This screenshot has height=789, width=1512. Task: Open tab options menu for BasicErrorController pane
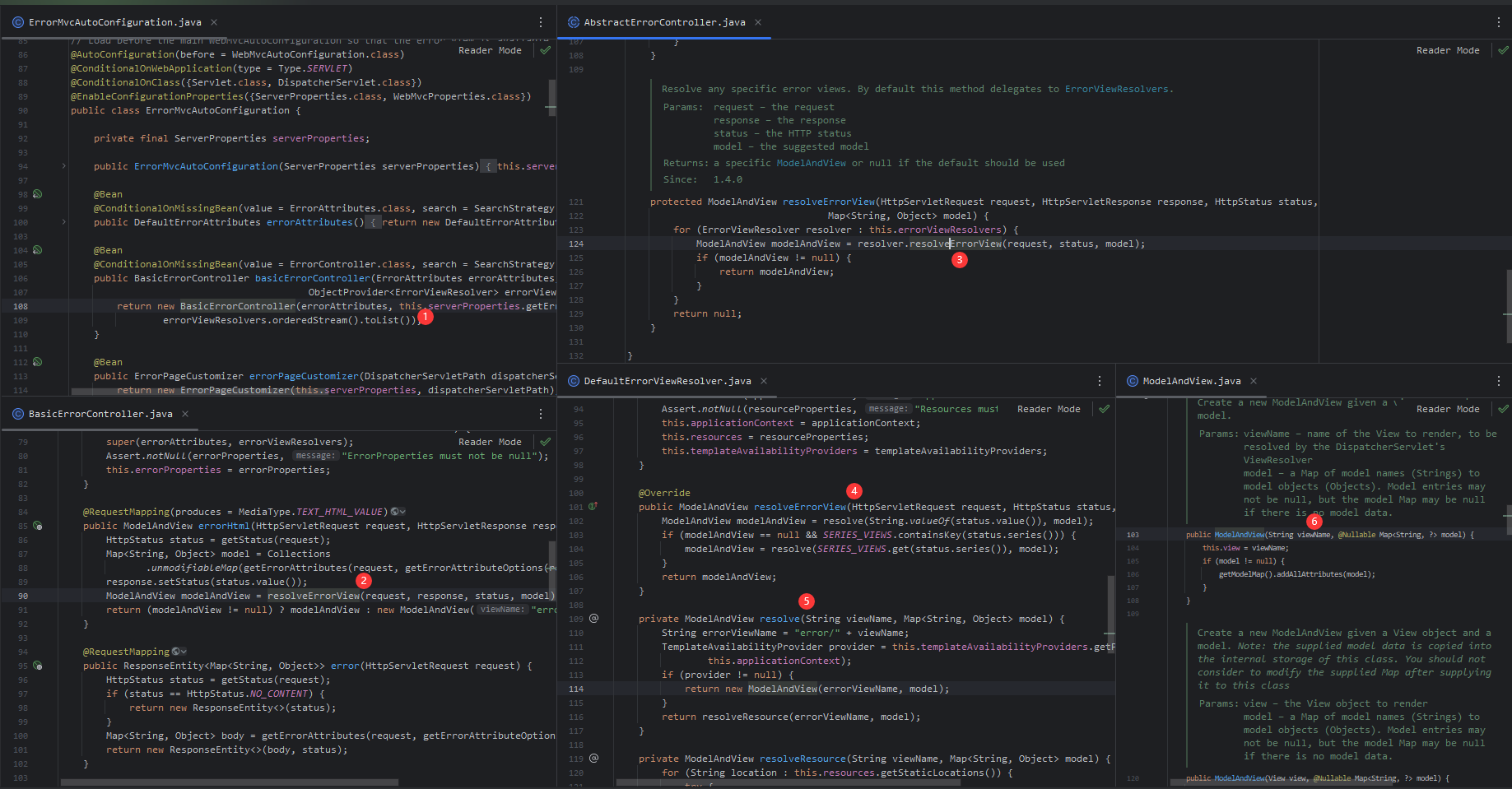(x=541, y=414)
